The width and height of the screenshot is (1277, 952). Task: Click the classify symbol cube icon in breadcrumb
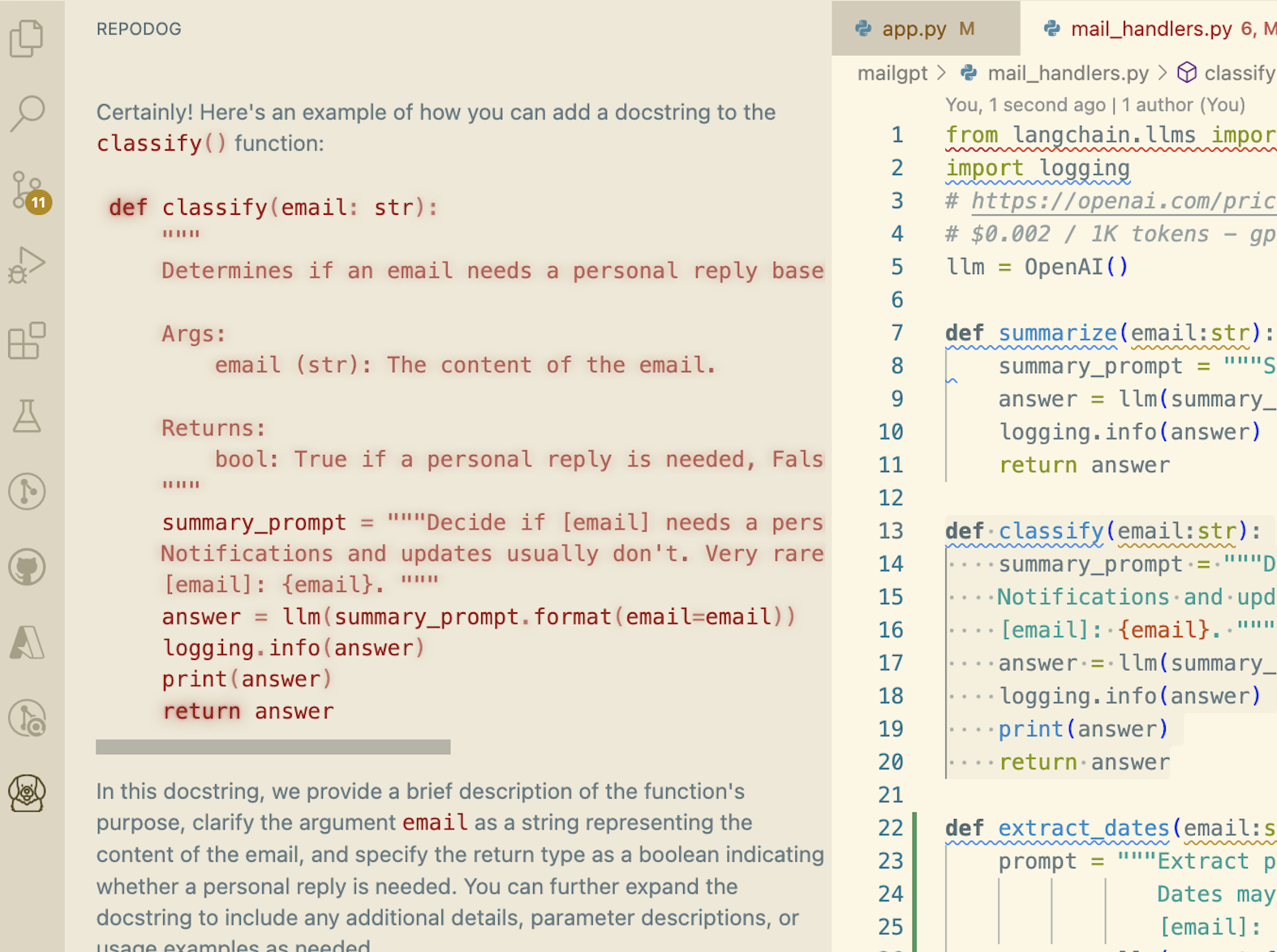[x=1187, y=73]
